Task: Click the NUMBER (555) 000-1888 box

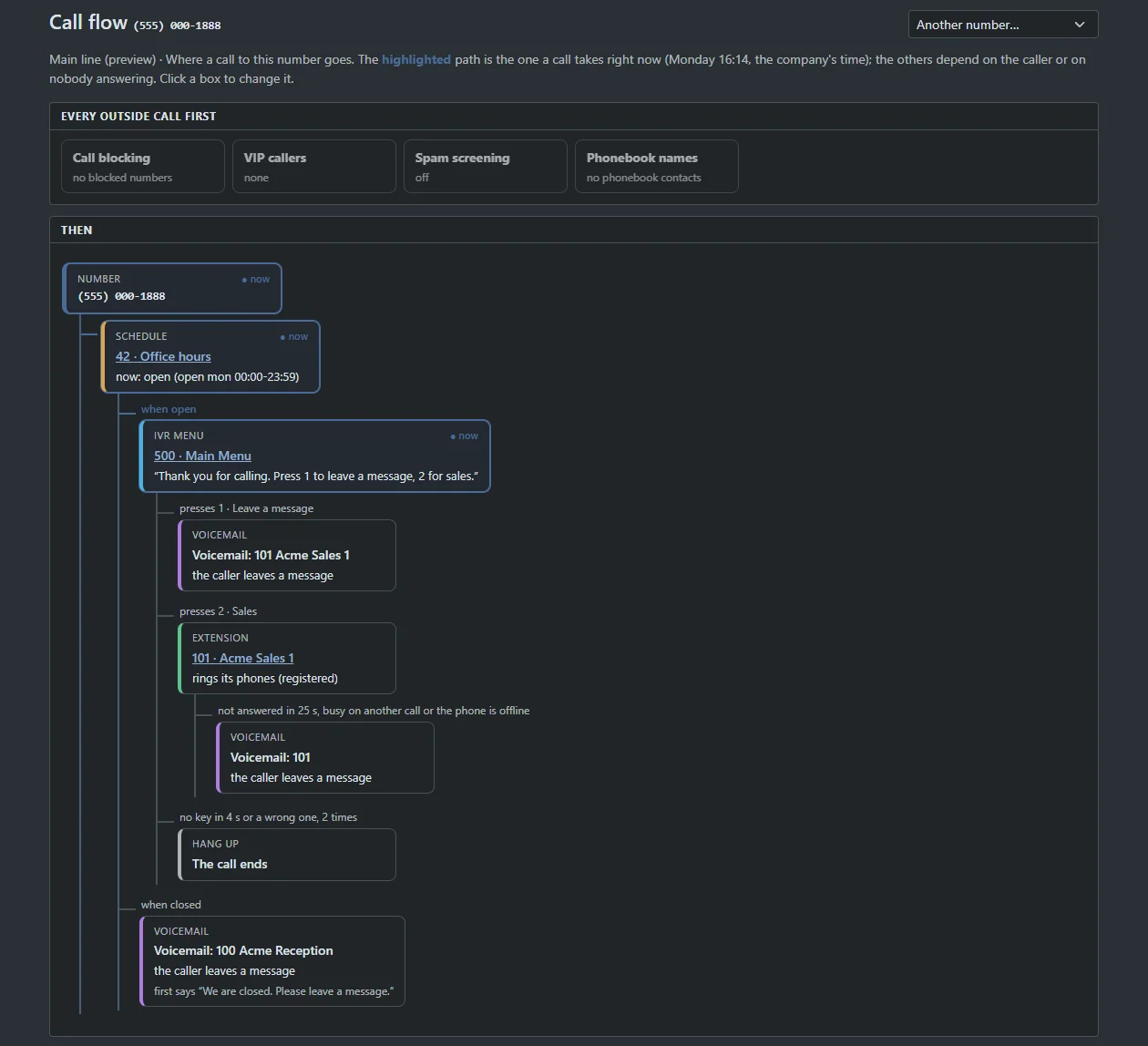Action: click(x=172, y=288)
